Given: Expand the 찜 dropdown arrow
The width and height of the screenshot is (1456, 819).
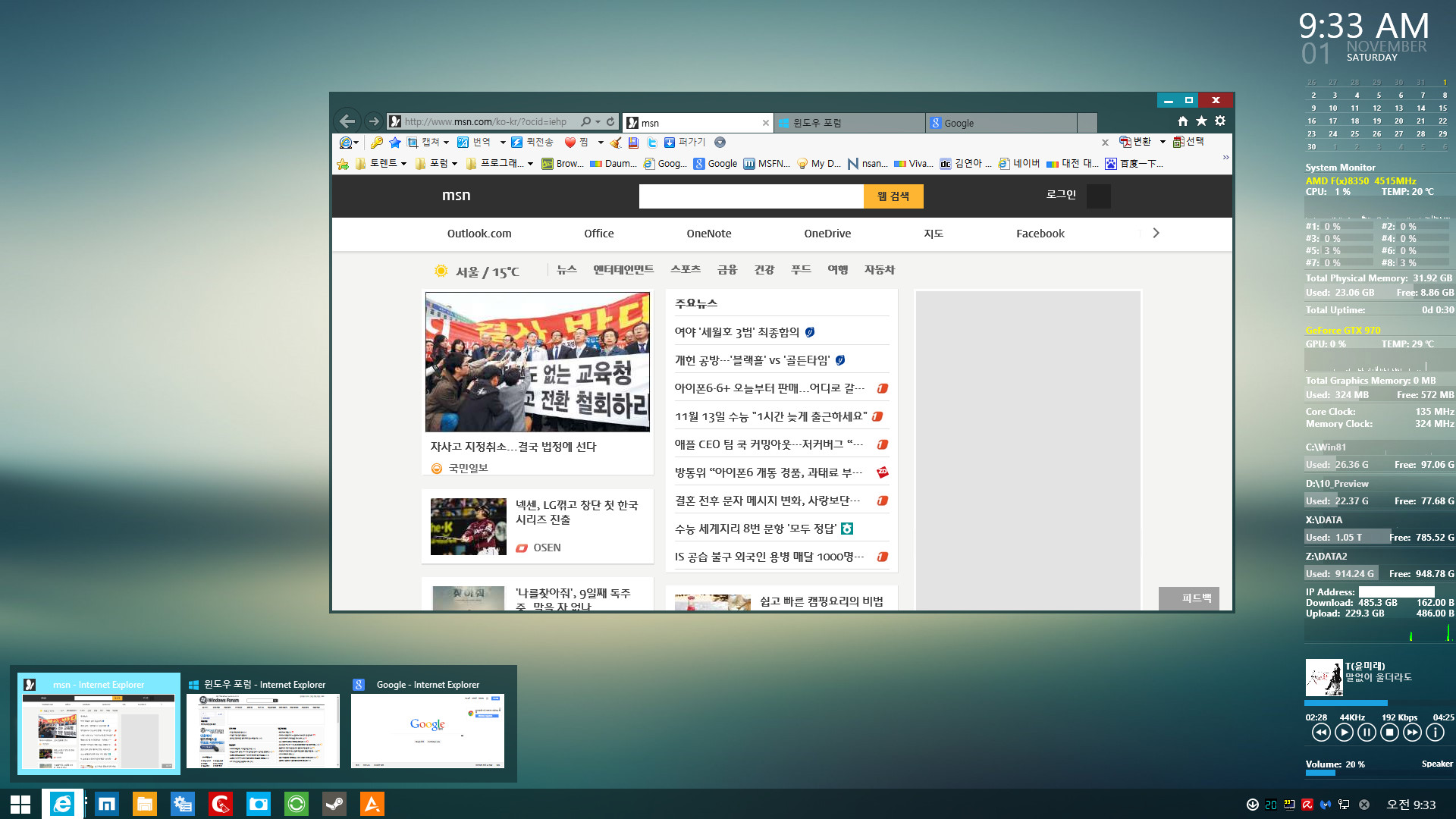Looking at the screenshot, I should tap(601, 143).
